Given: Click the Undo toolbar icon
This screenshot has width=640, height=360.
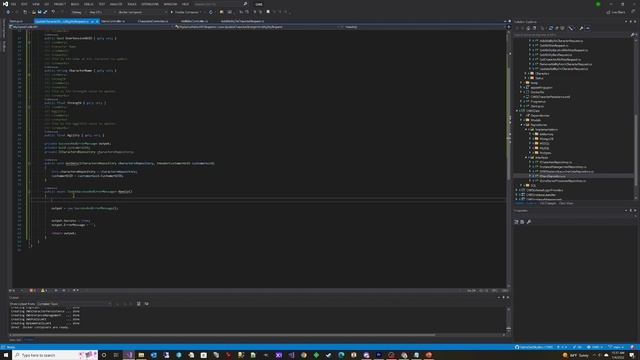Looking at the screenshot, I should pos(53,12).
